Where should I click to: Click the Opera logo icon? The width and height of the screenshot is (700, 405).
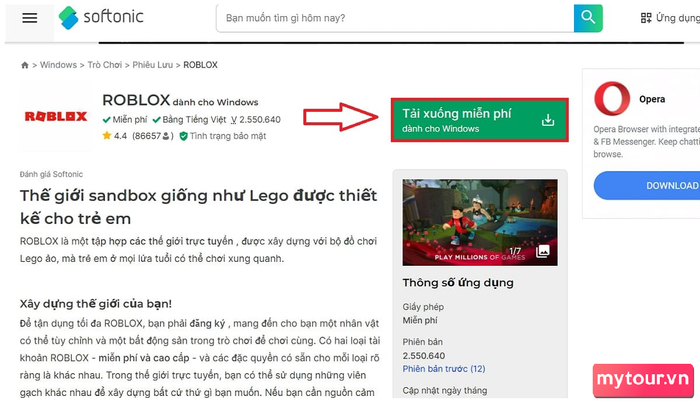(612, 99)
